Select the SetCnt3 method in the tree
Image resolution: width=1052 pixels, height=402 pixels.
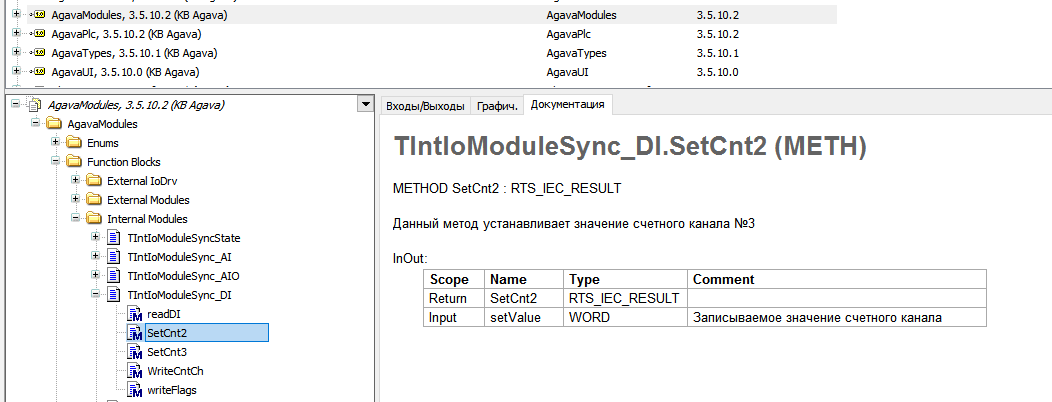tap(166, 352)
